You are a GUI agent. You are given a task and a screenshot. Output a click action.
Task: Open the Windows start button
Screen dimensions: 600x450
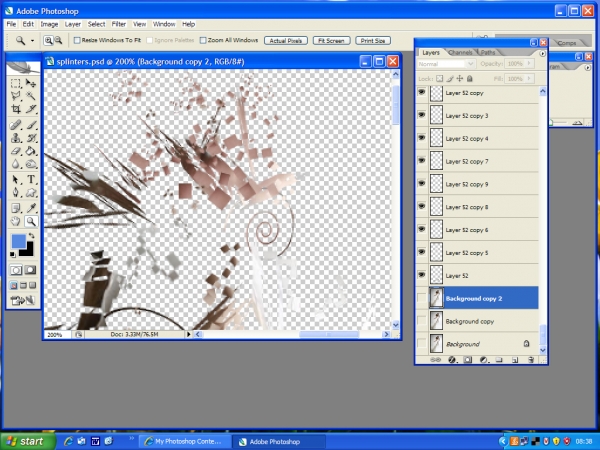pos(27,442)
